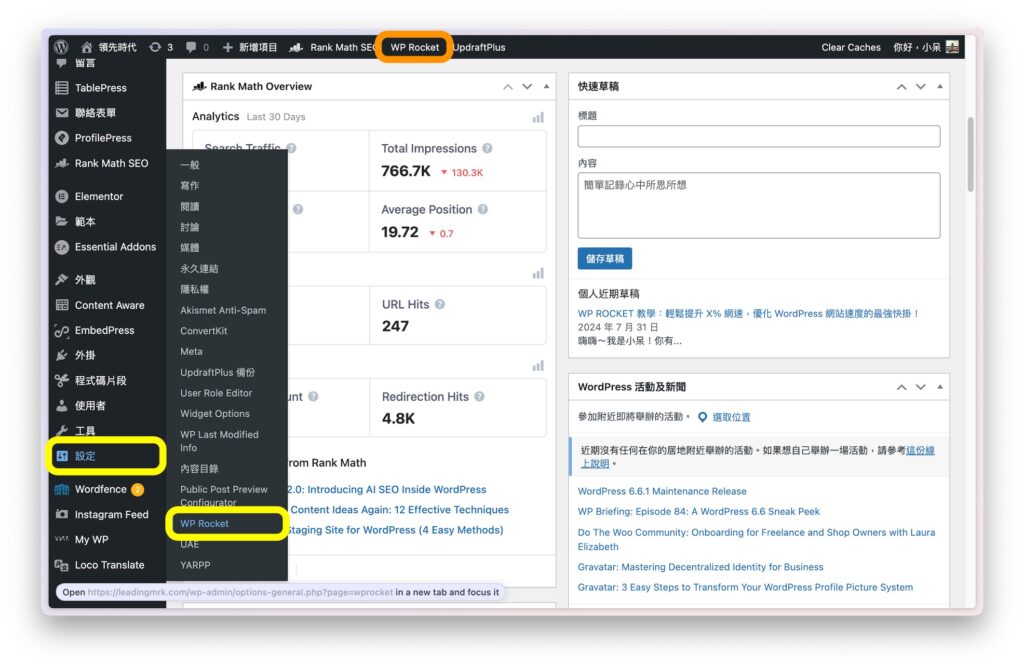Open Akismet Anti-Spam submenu entry

tap(223, 310)
